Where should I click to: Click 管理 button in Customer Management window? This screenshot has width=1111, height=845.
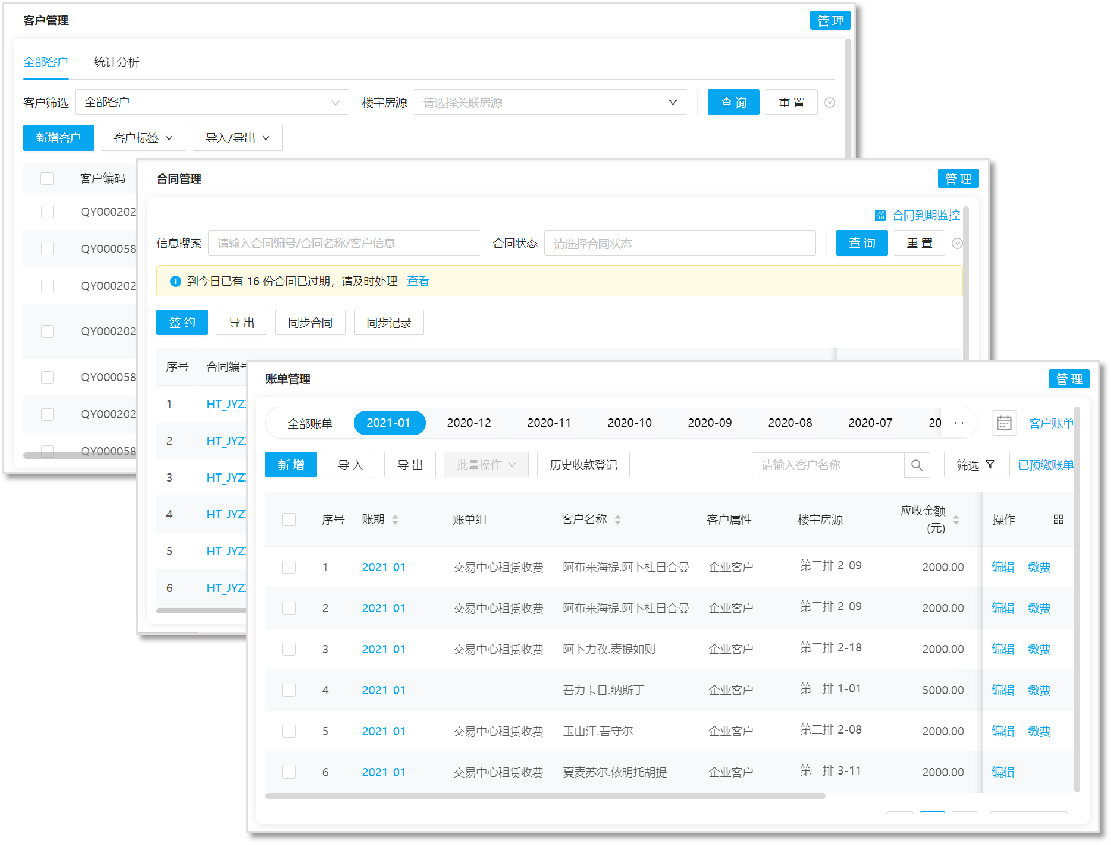pos(830,21)
